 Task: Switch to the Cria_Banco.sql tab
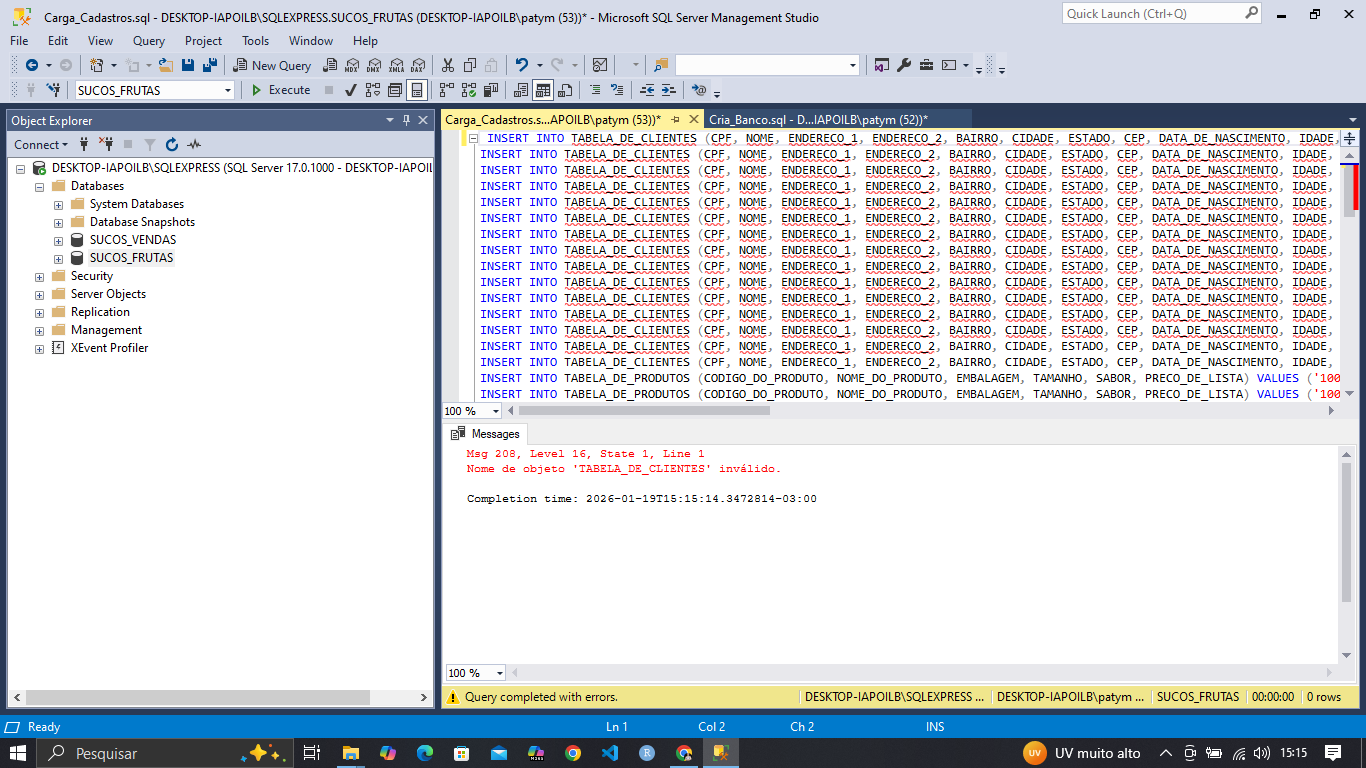818,119
